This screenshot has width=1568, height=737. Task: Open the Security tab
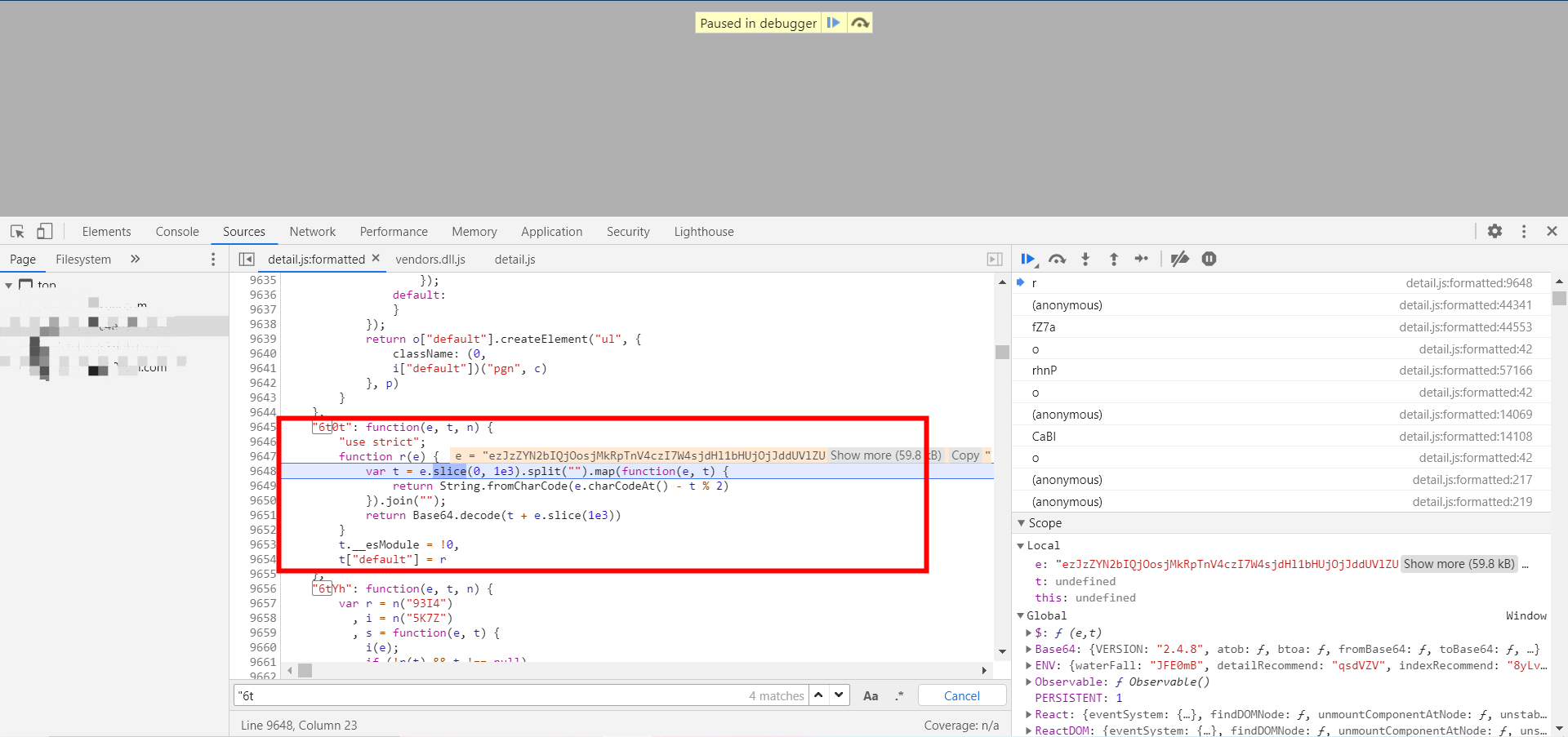pyautogui.click(x=628, y=232)
